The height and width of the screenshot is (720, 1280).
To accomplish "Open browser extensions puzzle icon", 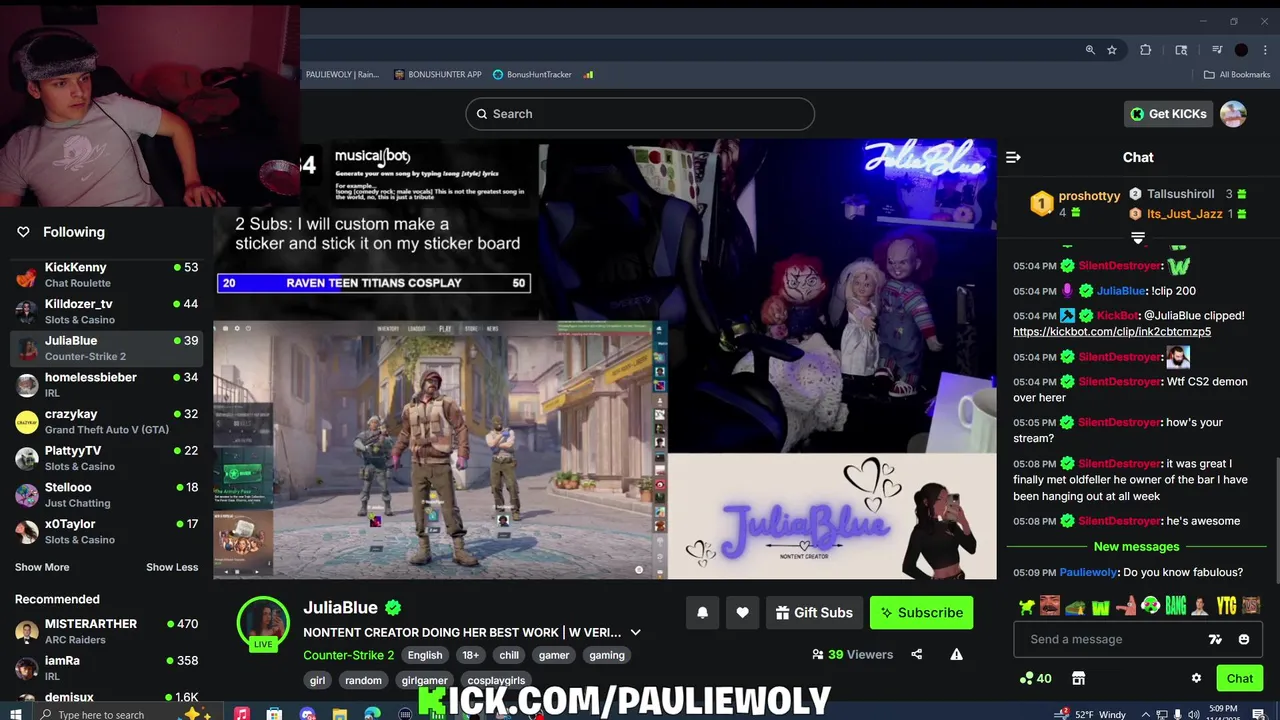I will tap(1146, 50).
